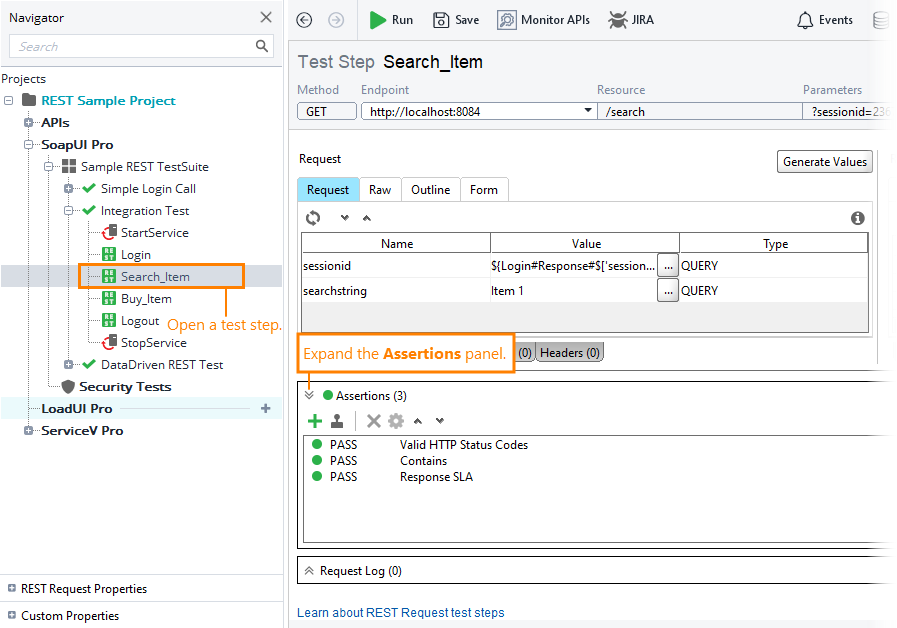Configure assertion with the gear icon
Image resolution: width=897 pixels, height=628 pixels.
click(396, 421)
